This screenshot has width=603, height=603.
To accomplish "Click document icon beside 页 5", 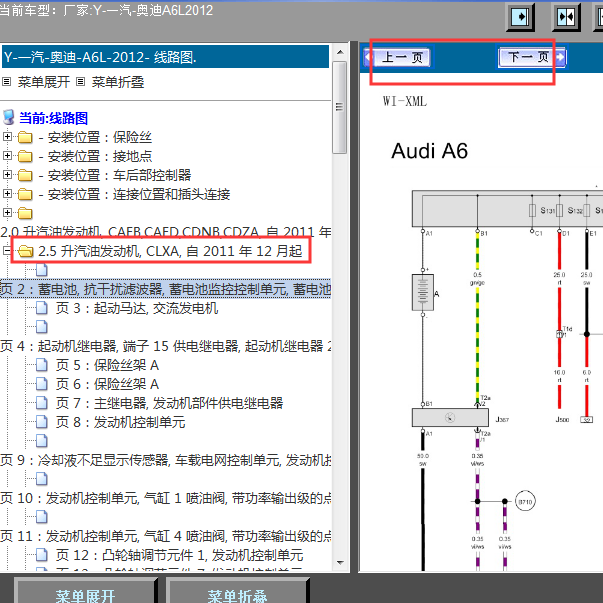I will click(x=42, y=365).
